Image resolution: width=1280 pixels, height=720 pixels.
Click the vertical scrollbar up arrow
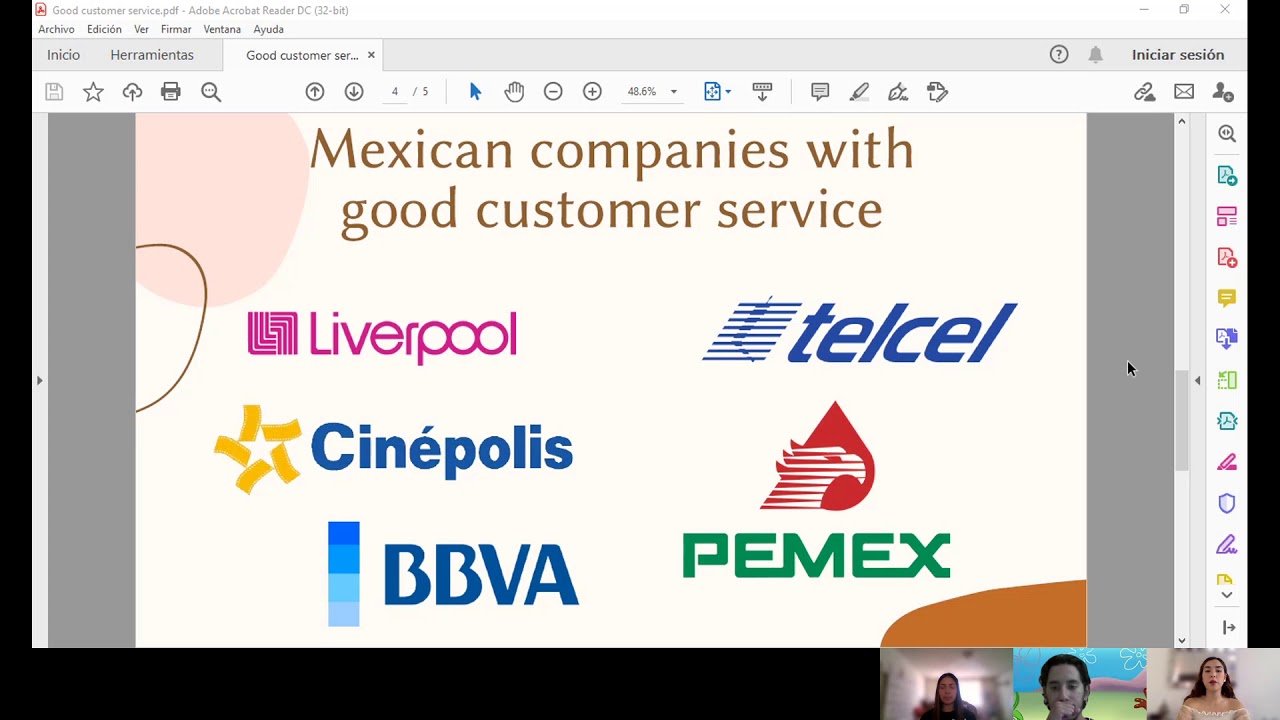click(1182, 121)
